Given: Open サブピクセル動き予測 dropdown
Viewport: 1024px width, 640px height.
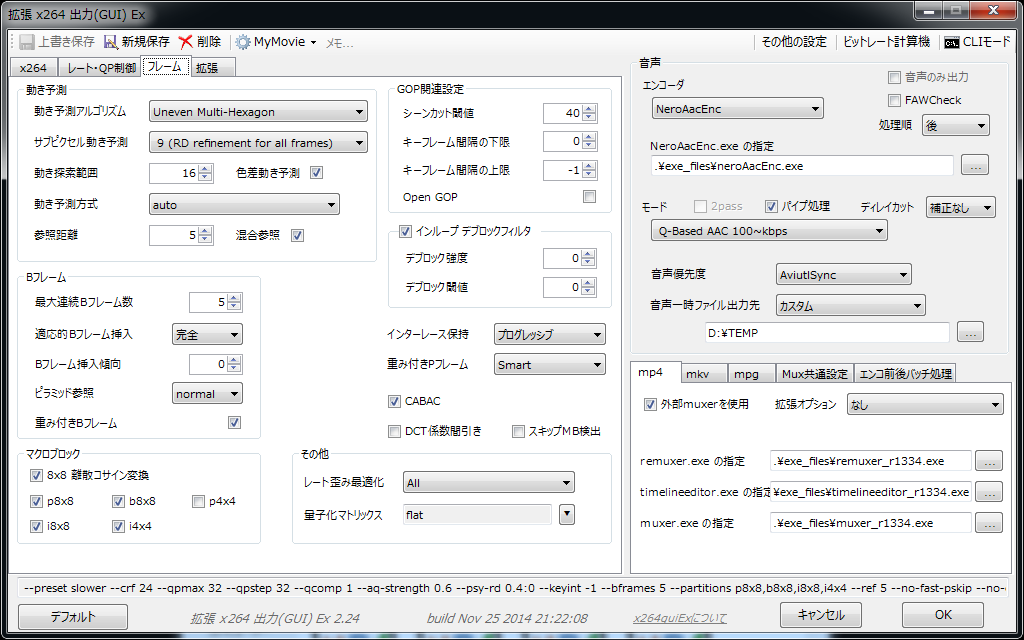Looking at the screenshot, I should click(x=258, y=142).
